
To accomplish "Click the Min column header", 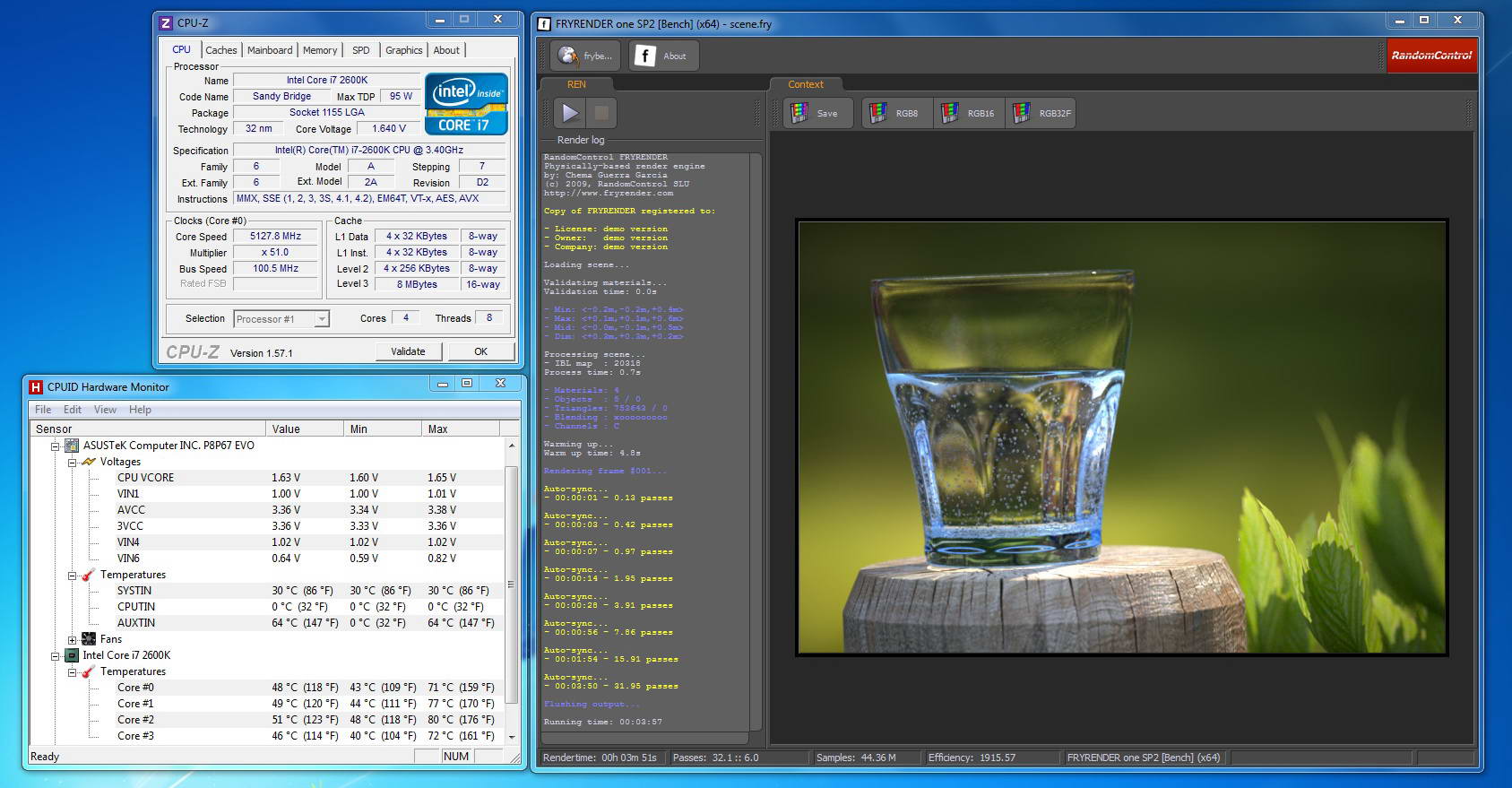I will pos(383,429).
